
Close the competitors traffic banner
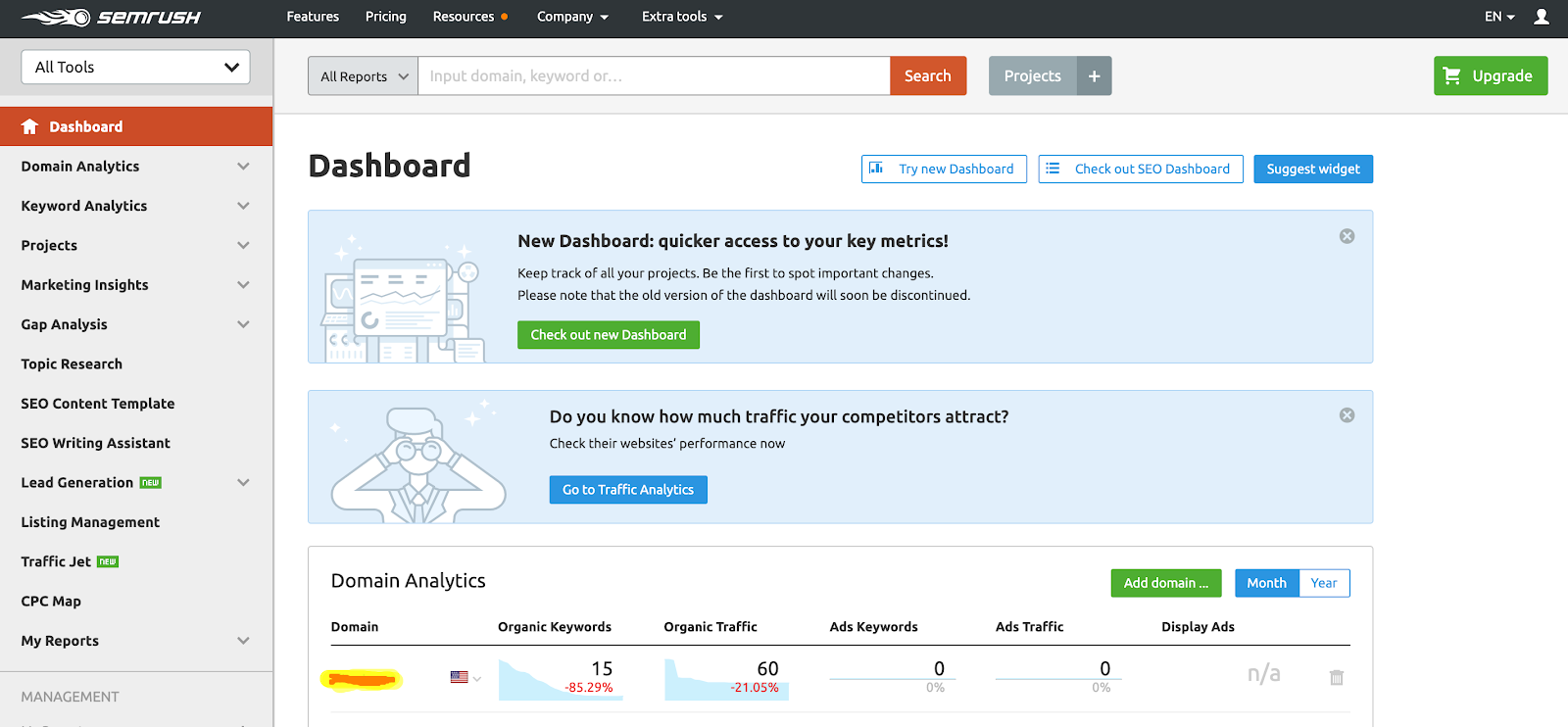[x=1347, y=415]
